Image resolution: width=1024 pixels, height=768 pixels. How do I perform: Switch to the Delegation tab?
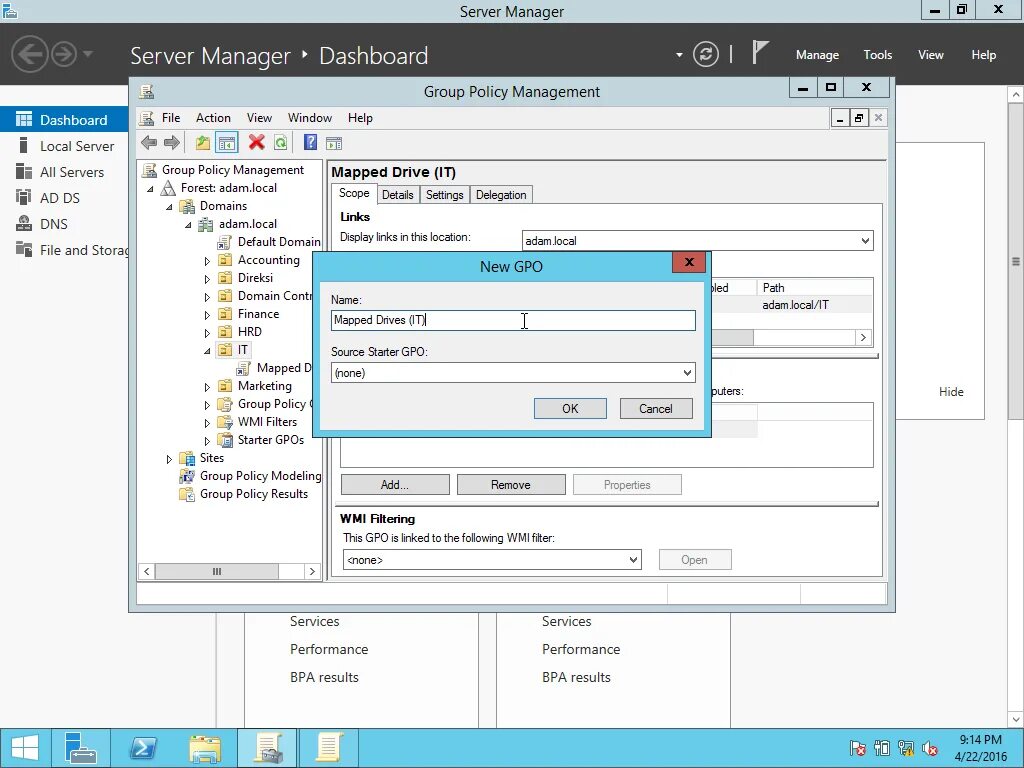pos(501,195)
